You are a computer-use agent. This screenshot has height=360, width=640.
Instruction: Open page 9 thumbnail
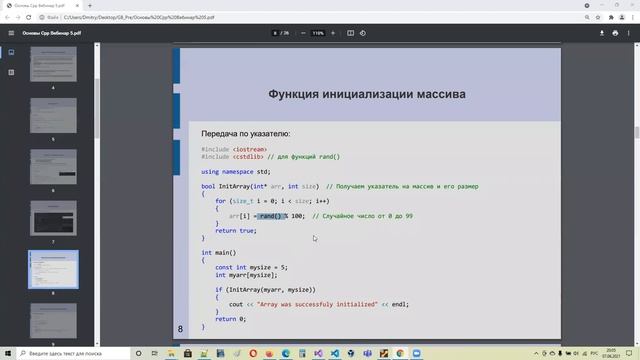pos(53,320)
